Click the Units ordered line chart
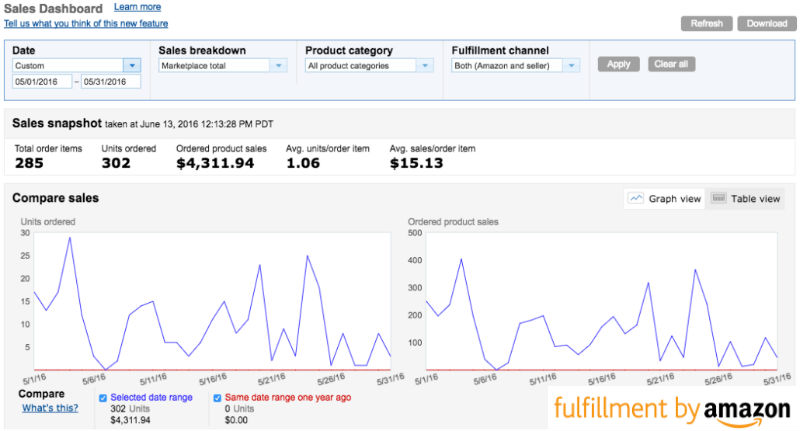The height and width of the screenshot is (431, 800). [x=210, y=300]
